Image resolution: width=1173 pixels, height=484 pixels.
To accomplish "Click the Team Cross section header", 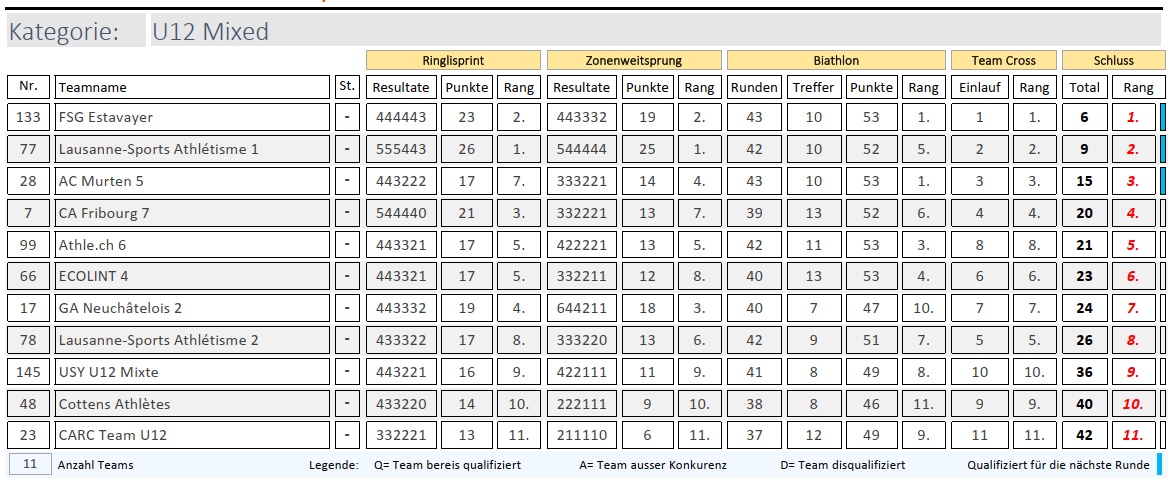I will click(1004, 60).
